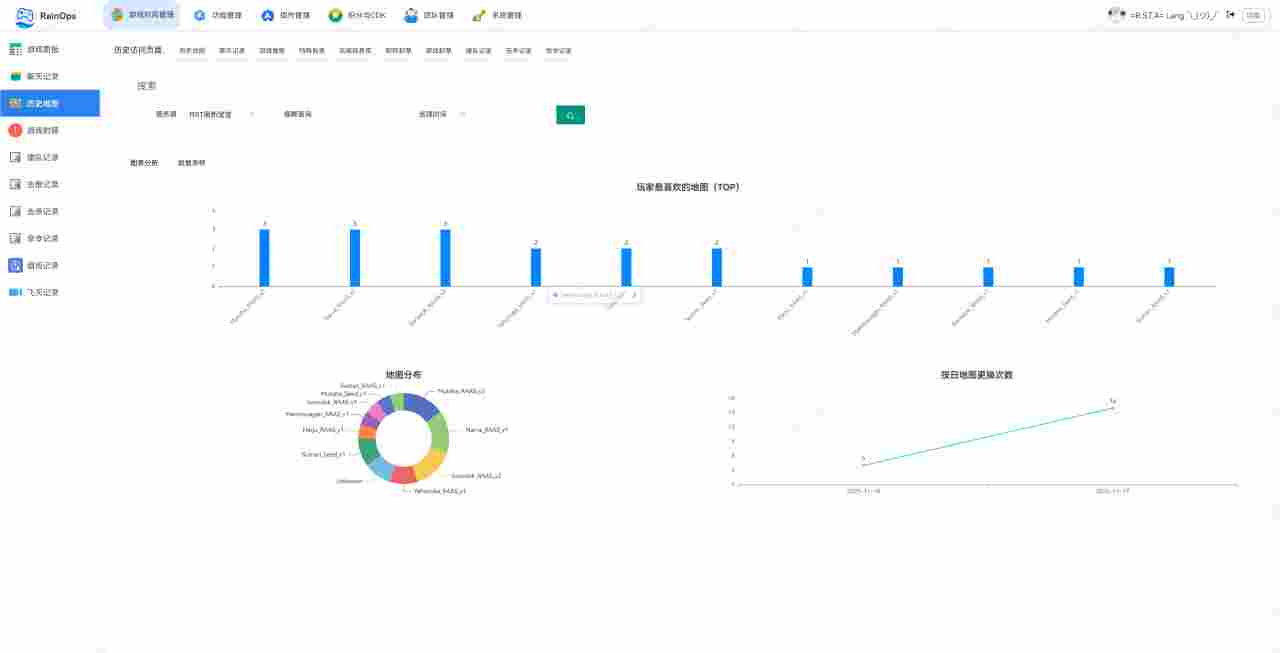Click the outlined button at top right
Viewport: 1280px width, 653px height.
(x=1253, y=15)
